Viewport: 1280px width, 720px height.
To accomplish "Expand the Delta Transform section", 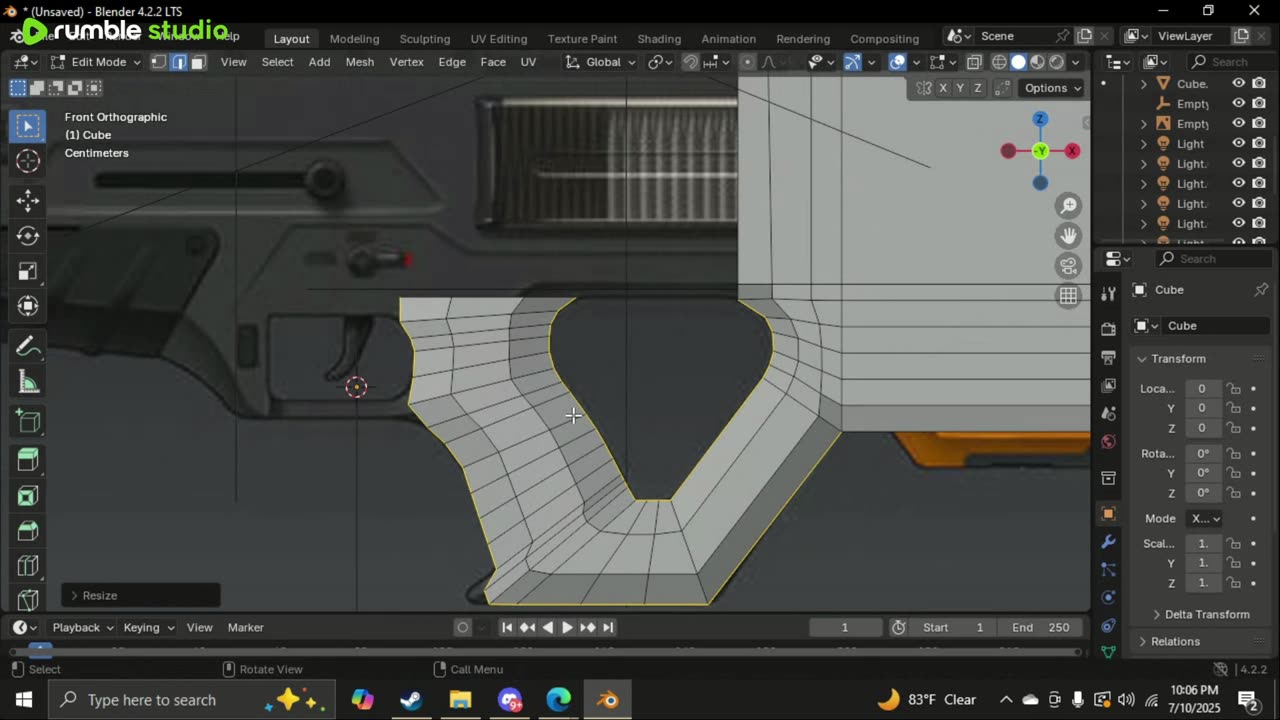I will (1206, 614).
